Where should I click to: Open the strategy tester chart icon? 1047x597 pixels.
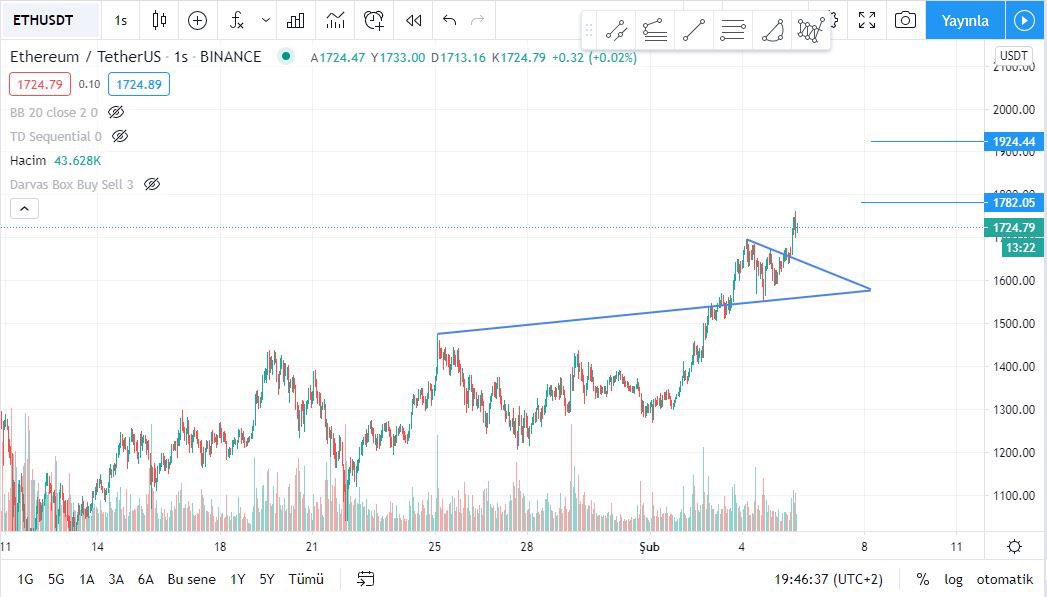[335, 20]
